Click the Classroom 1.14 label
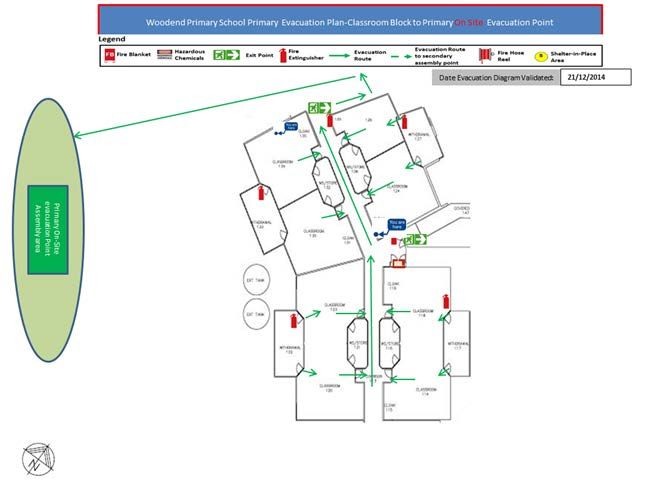Screen dimensions: 650x491 tap(426, 391)
